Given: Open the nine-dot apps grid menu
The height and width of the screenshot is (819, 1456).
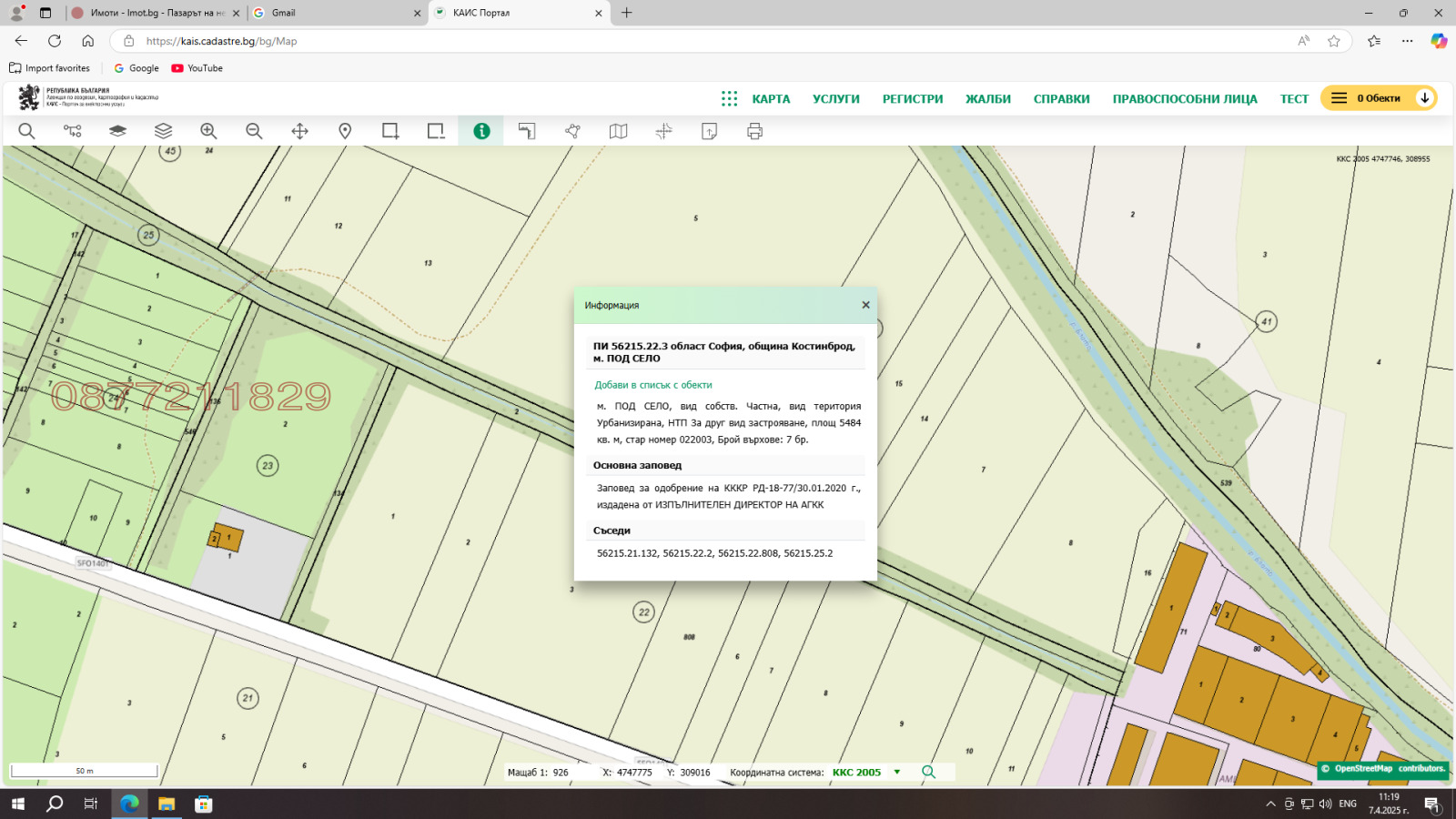Looking at the screenshot, I should (x=729, y=98).
